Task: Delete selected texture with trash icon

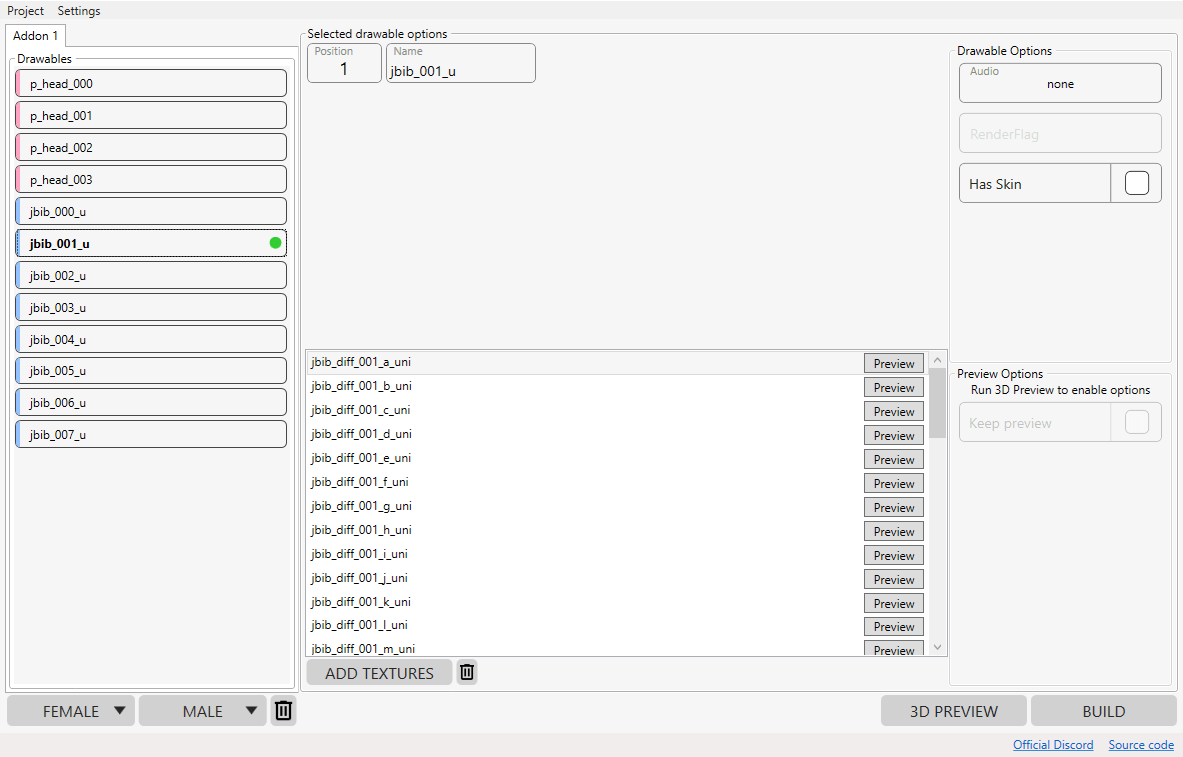Action: [467, 672]
